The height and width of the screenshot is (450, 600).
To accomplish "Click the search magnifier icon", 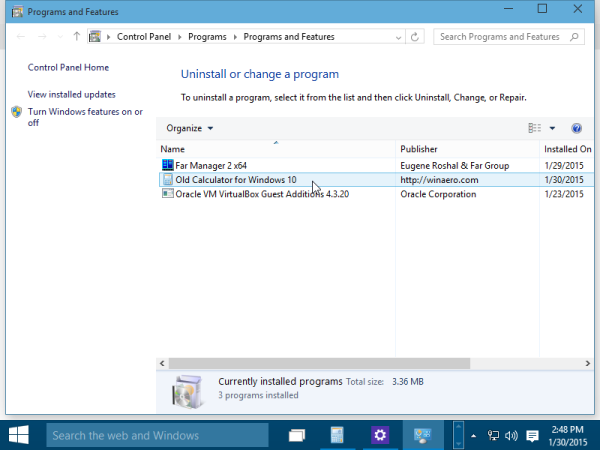I will click(x=574, y=37).
